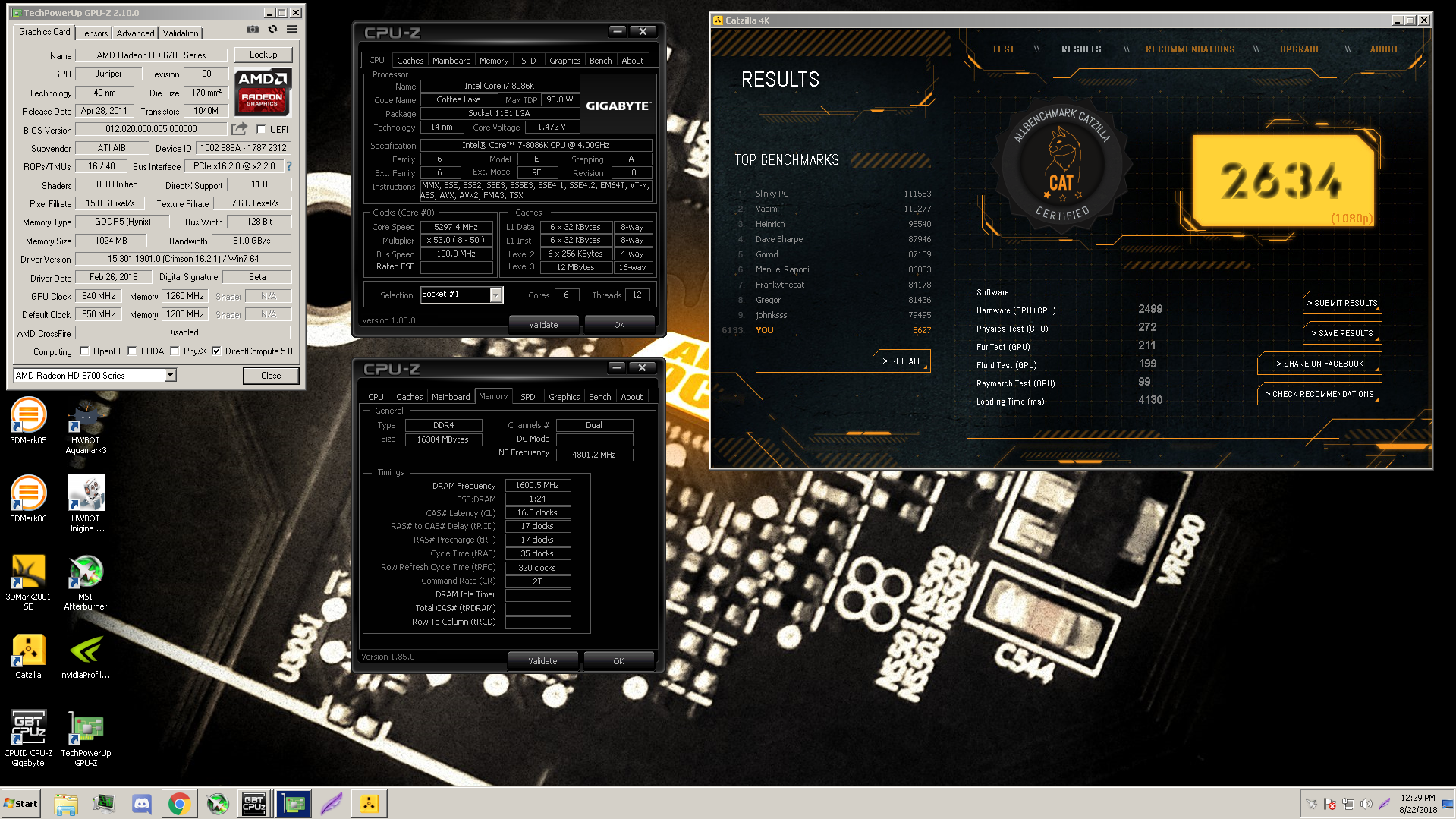Open the TechPowerUp GPU-Z desktop shortcut
The height and width of the screenshot is (819, 1456).
[86, 739]
